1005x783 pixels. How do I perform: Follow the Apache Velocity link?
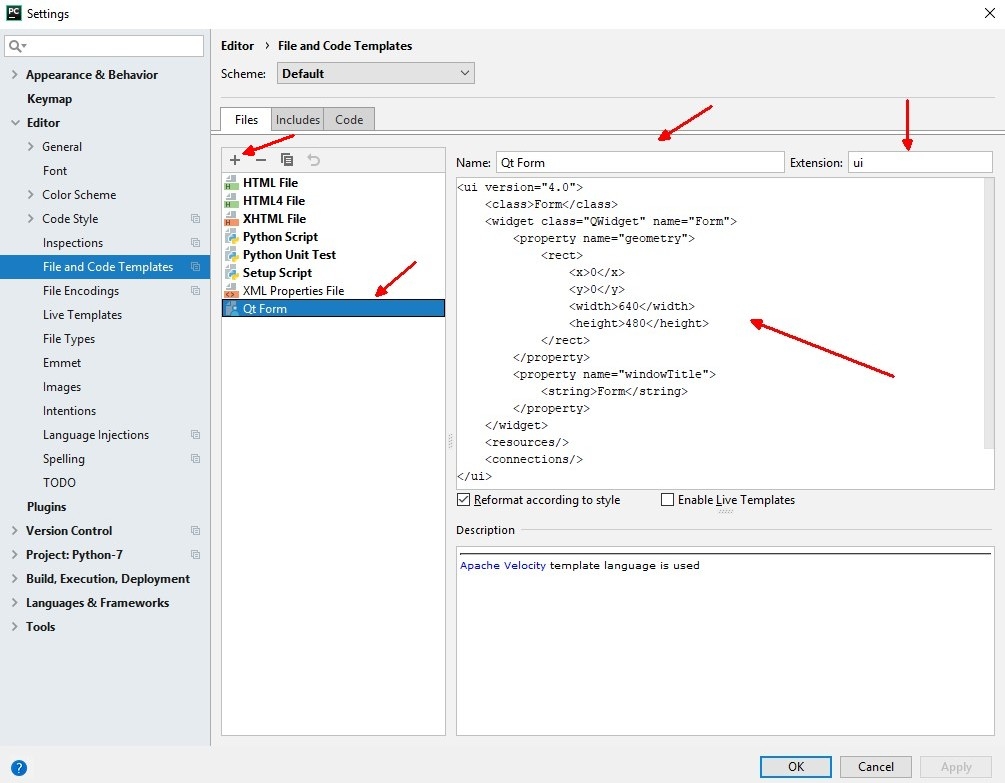point(502,566)
